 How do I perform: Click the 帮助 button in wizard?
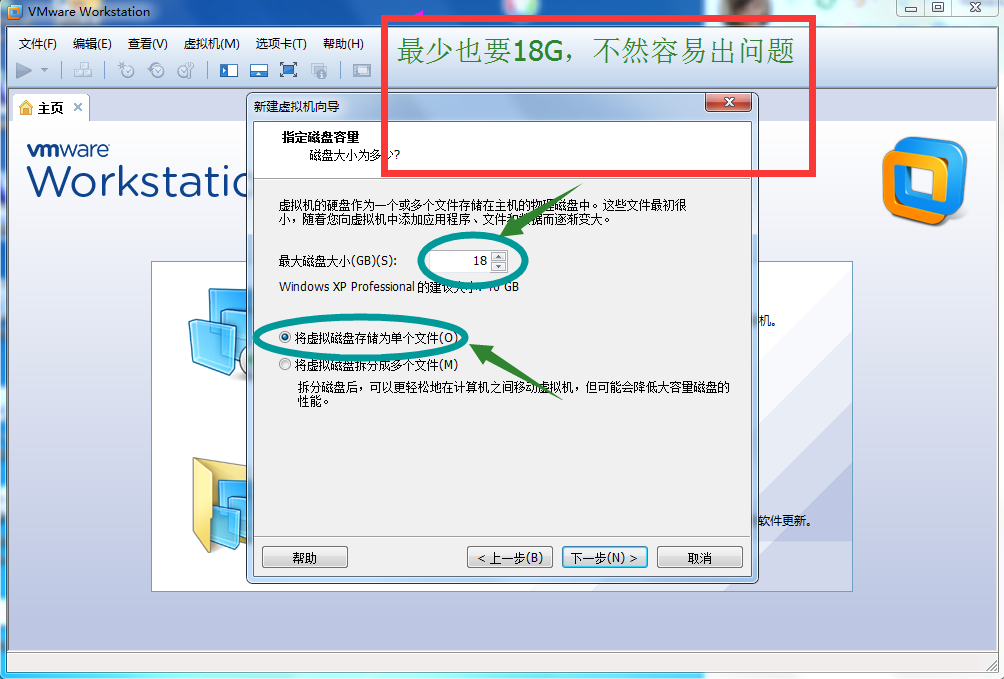click(305, 557)
